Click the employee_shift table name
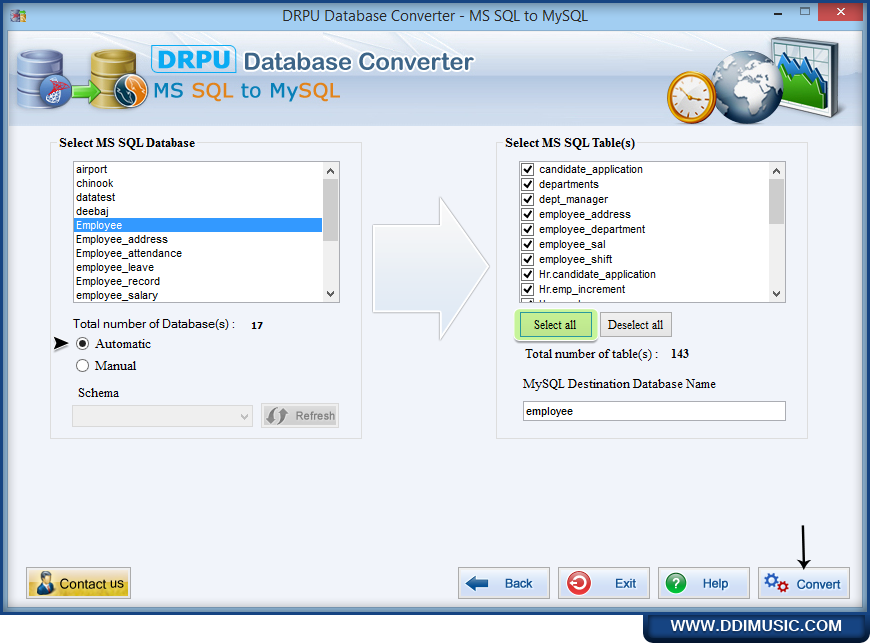The image size is (870, 643). click(x=575, y=259)
